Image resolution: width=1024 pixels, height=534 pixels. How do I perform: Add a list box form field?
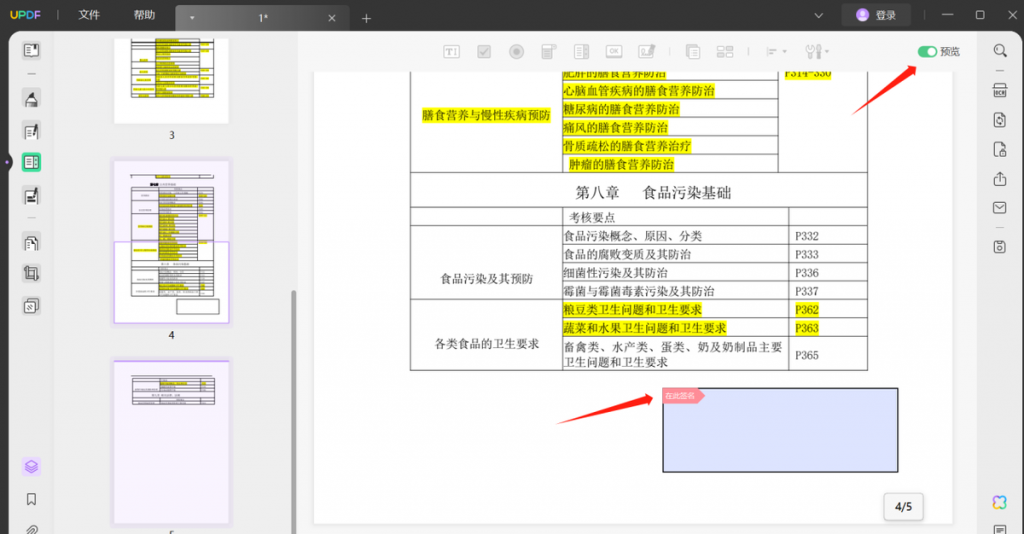pyautogui.click(x=581, y=52)
